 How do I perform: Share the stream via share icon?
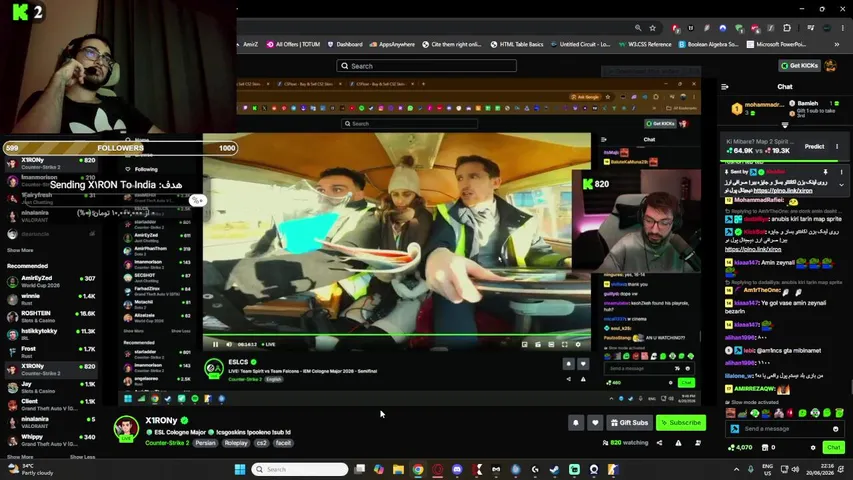click(x=659, y=443)
